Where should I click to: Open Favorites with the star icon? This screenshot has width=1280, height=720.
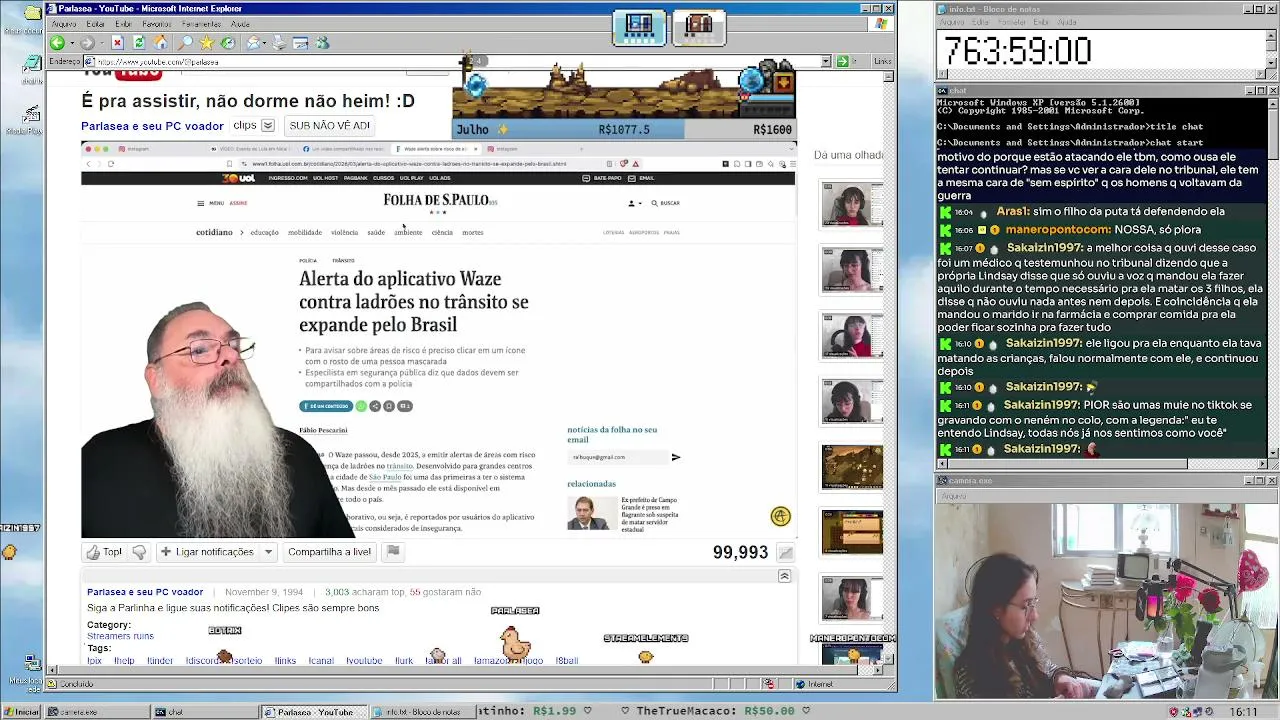pyautogui.click(x=207, y=43)
